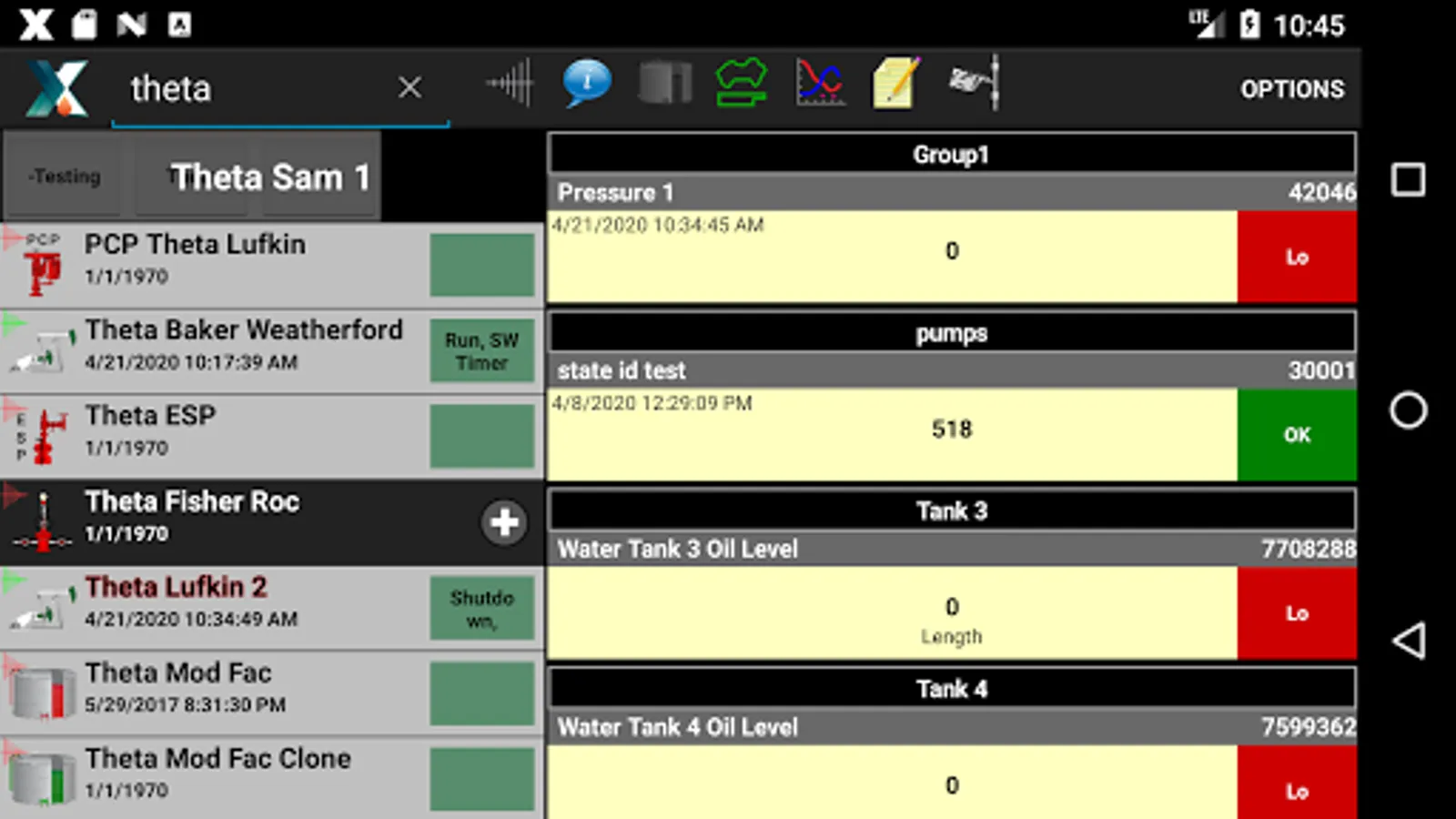Clear the theta search text
The image size is (1456, 819).
pos(409,87)
